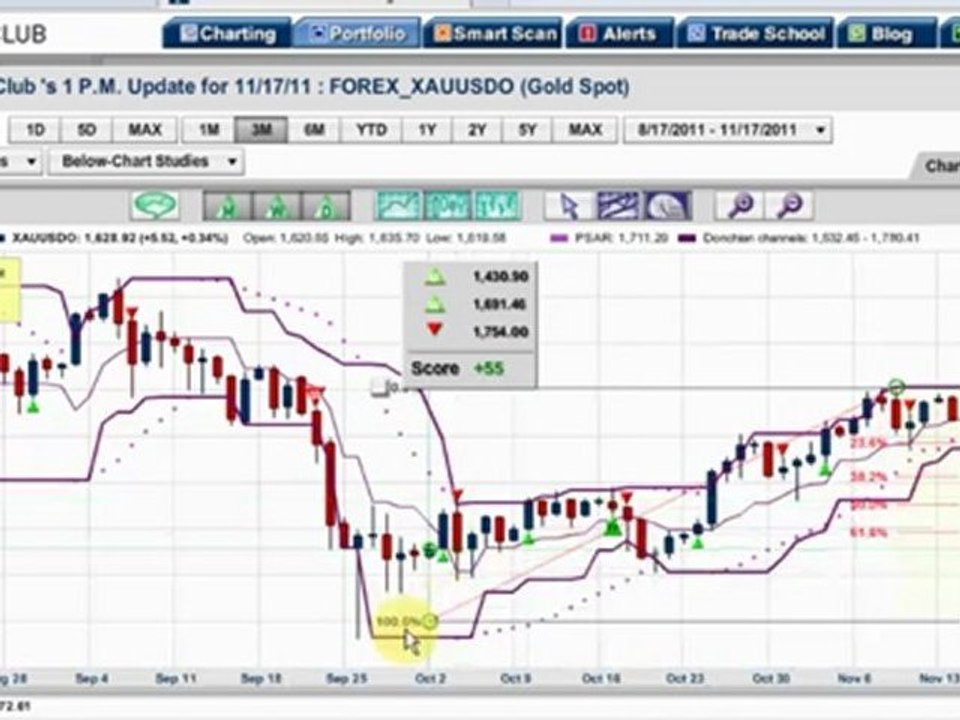Open the Trade School tab

756,34
